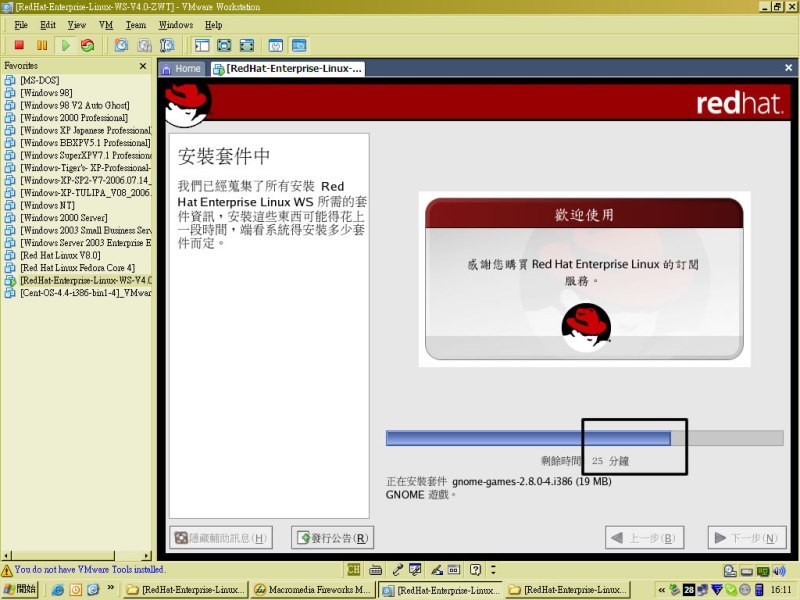Click the 發行公告(R) release notes button

coord(333,538)
